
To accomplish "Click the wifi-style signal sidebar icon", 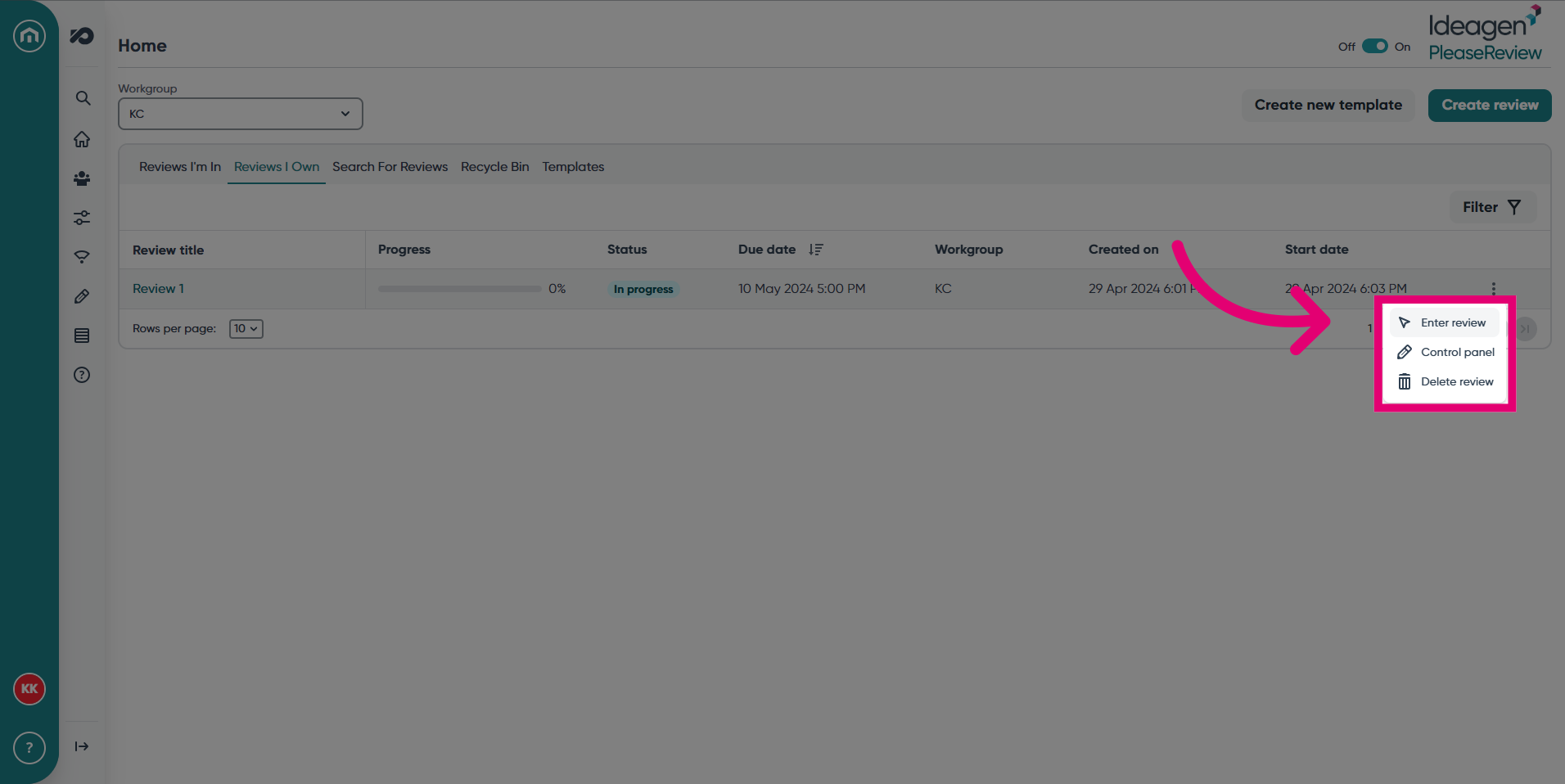I will coord(82,257).
